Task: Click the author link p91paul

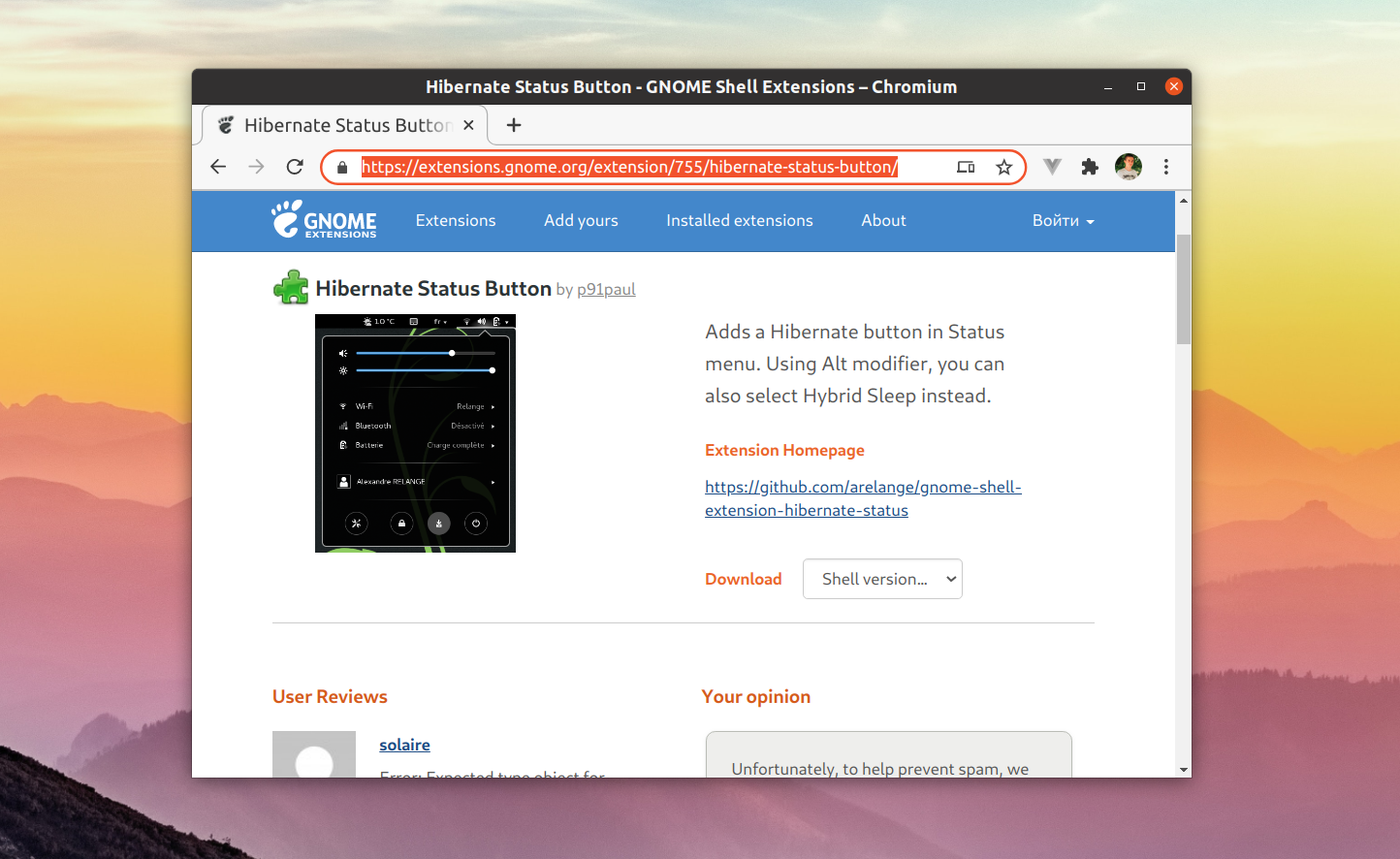Action: (606, 289)
